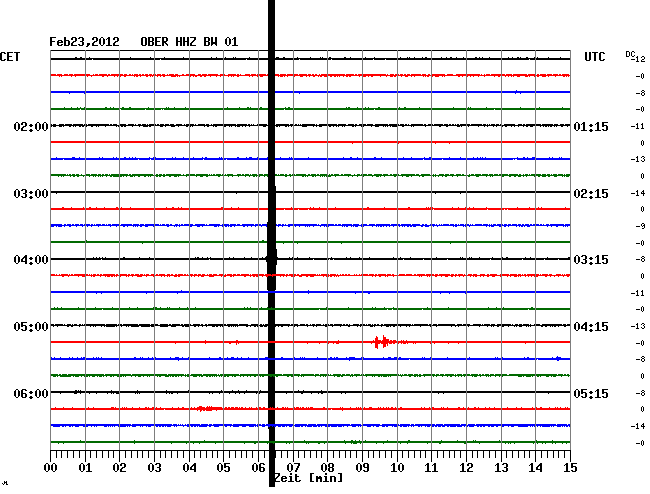
Task: Click the small red burst near minute 04.5
Action: [x=209, y=409]
